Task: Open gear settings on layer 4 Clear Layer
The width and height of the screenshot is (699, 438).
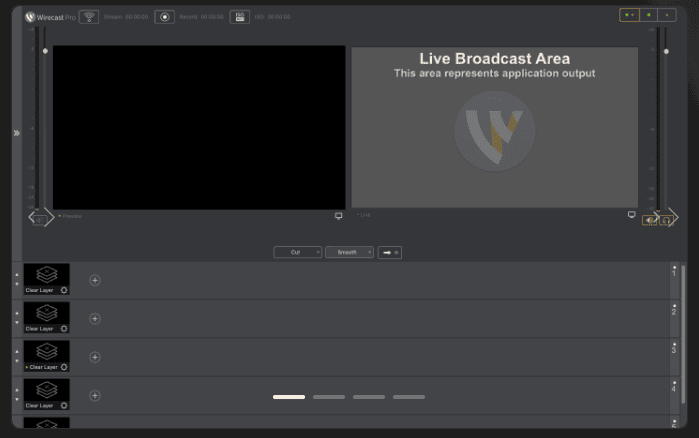Action: click(x=64, y=405)
